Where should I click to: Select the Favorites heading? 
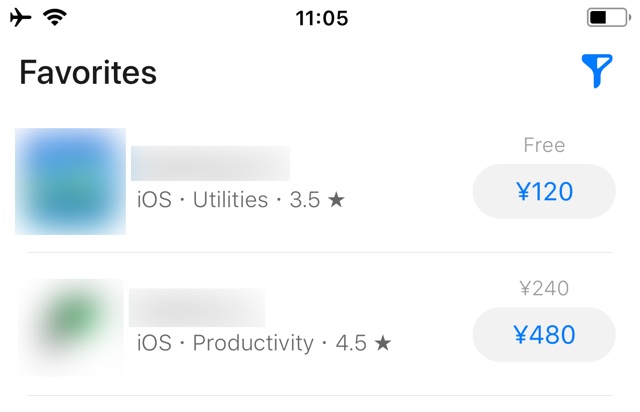tap(88, 72)
